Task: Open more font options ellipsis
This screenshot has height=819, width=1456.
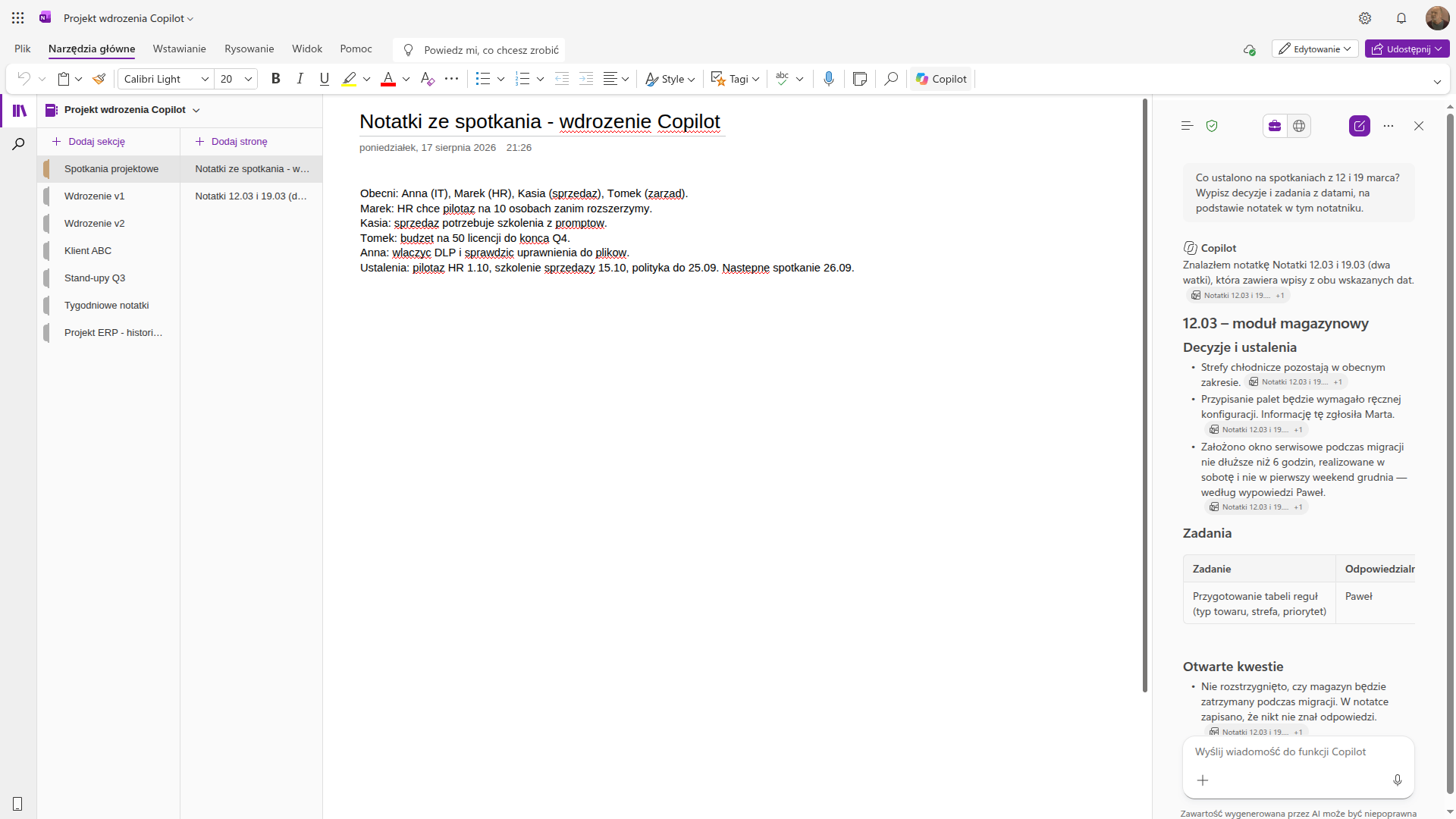Action: click(452, 79)
